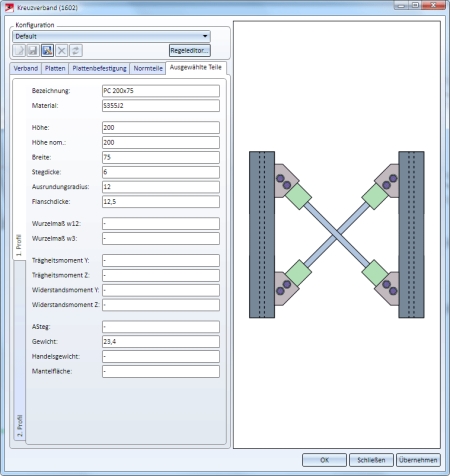450x476 pixels.
Task: Click the ASteg field
Action: pos(161,327)
